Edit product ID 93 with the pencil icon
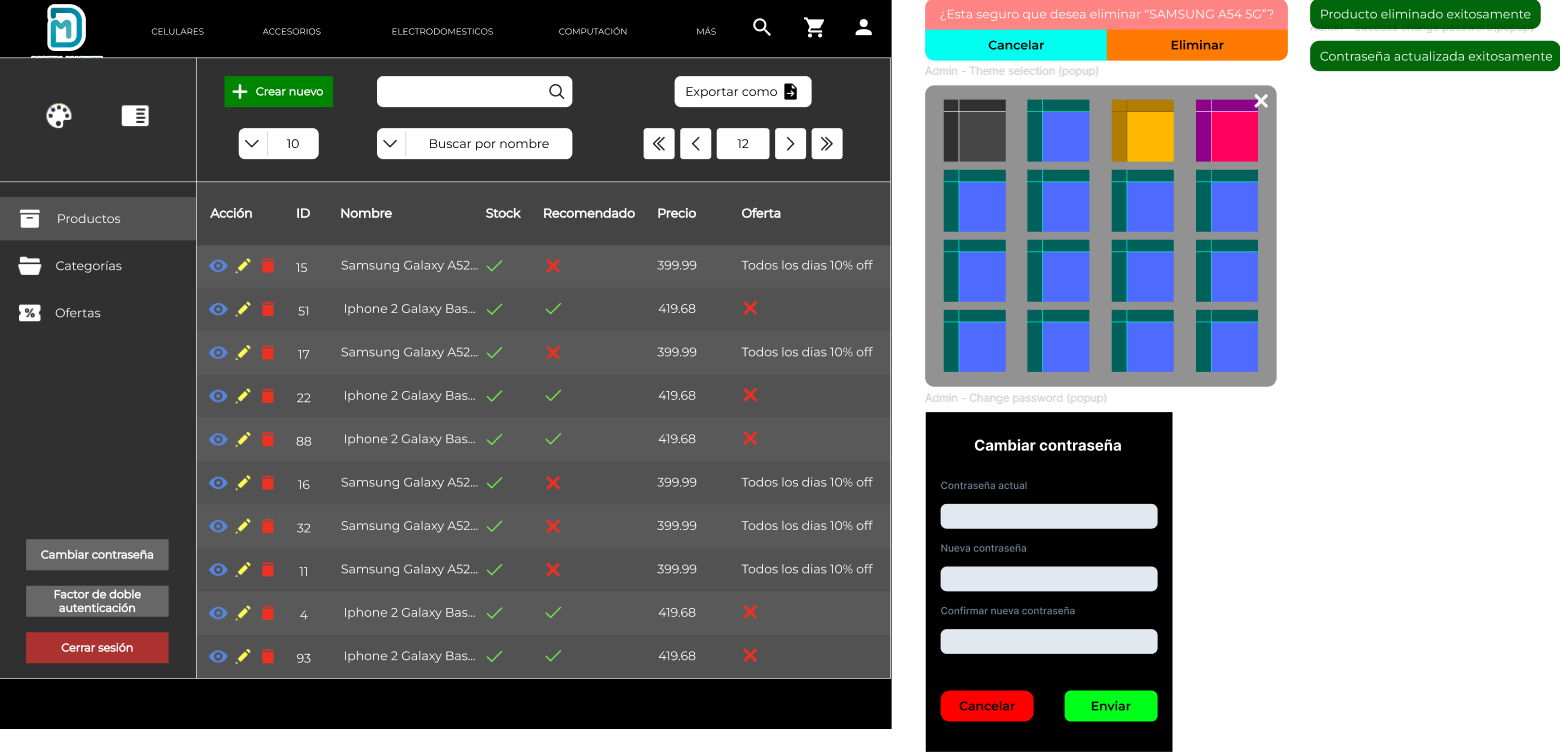Screen dimensions: 1560x754 [243, 656]
